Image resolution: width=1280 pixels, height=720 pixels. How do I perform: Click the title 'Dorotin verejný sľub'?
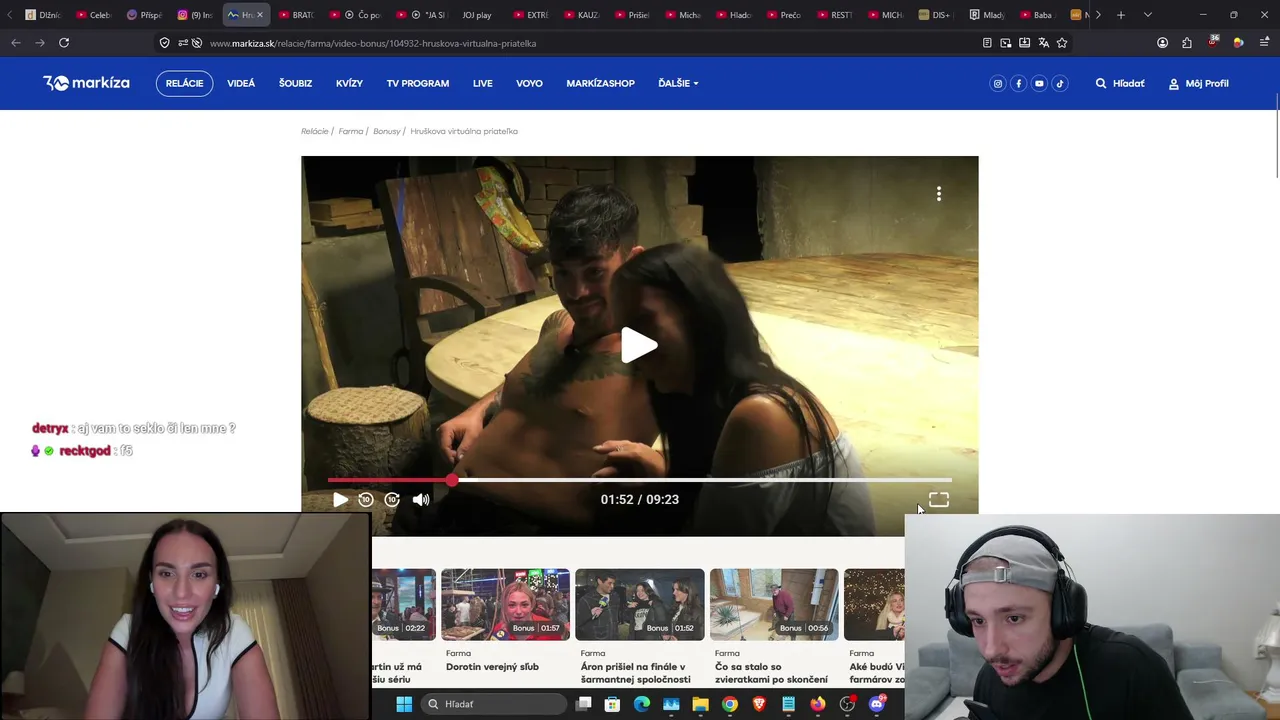492,667
